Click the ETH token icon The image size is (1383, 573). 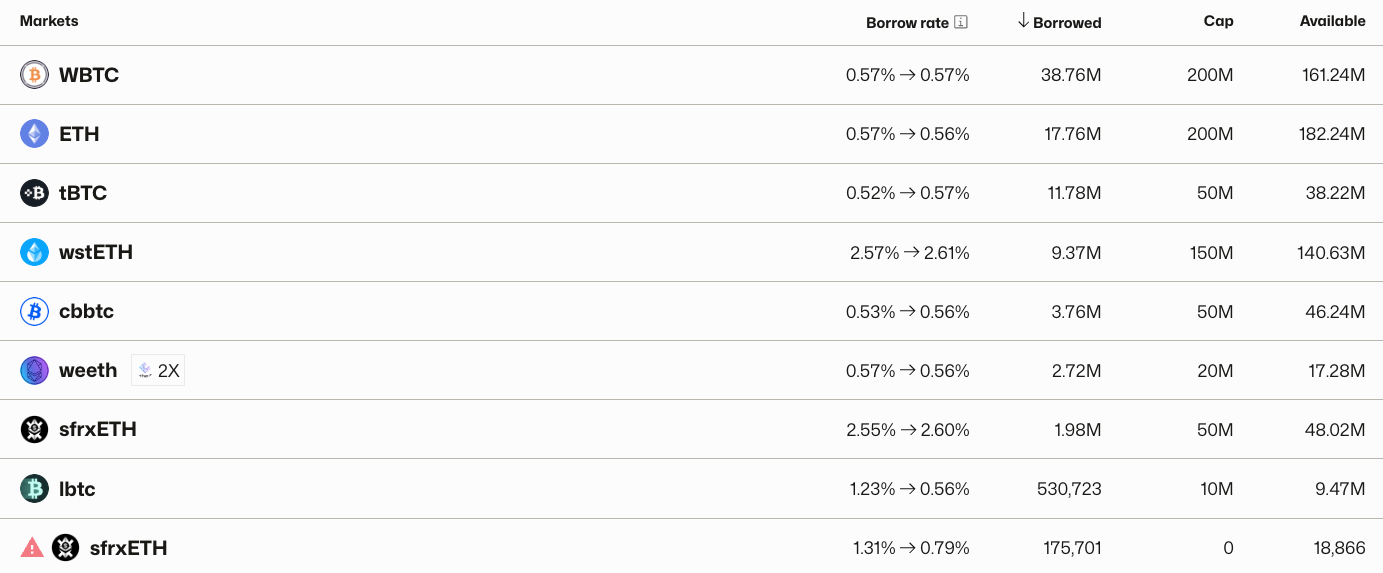point(34,134)
